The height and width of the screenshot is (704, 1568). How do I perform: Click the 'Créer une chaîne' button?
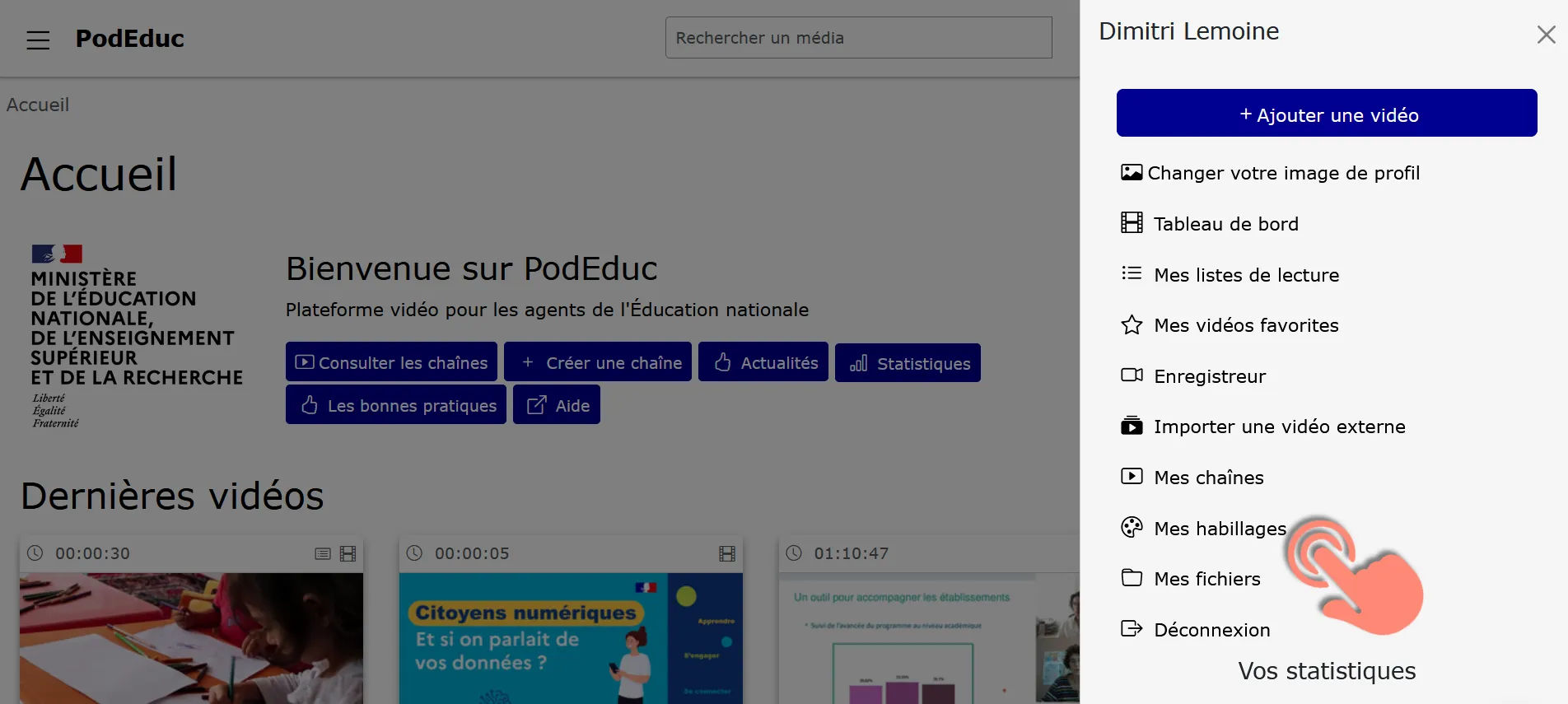pyautogui.click(x=598, y=362)
